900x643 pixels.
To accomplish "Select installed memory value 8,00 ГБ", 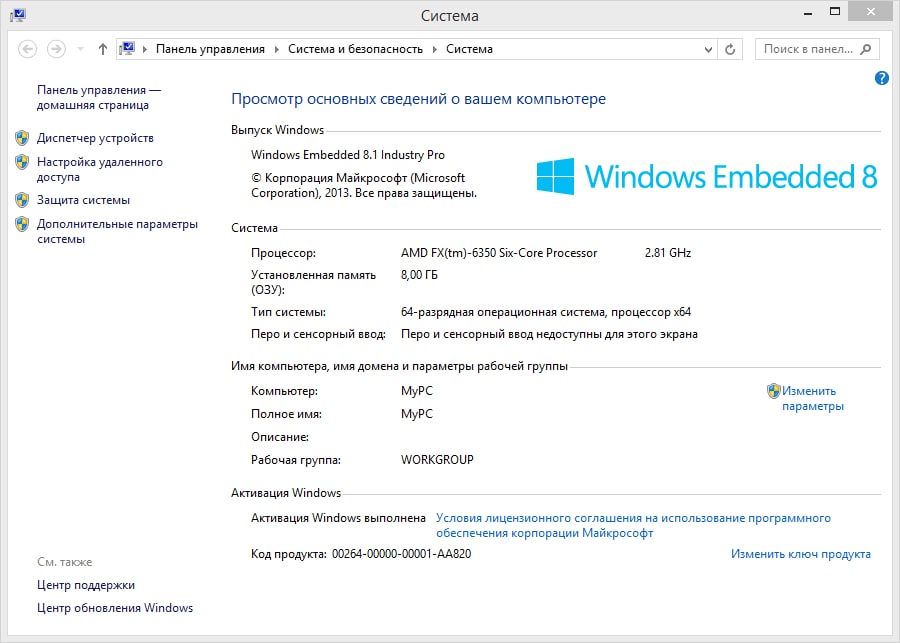I will click(419, 275).
